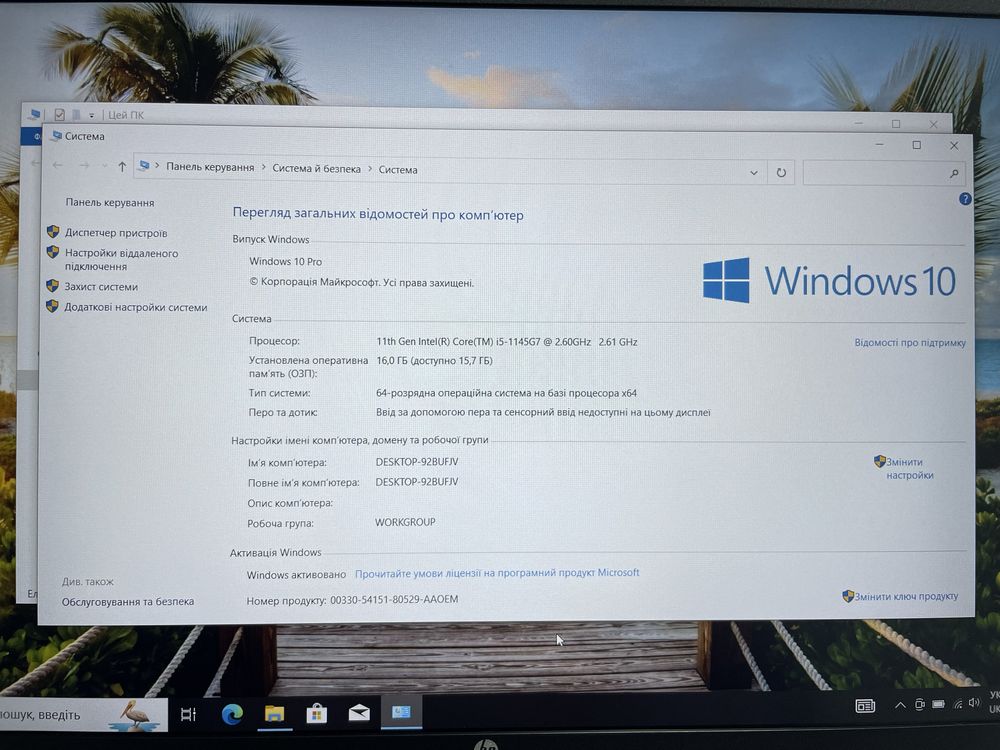Open Додаткові настройки системи

tap(135, 307)
